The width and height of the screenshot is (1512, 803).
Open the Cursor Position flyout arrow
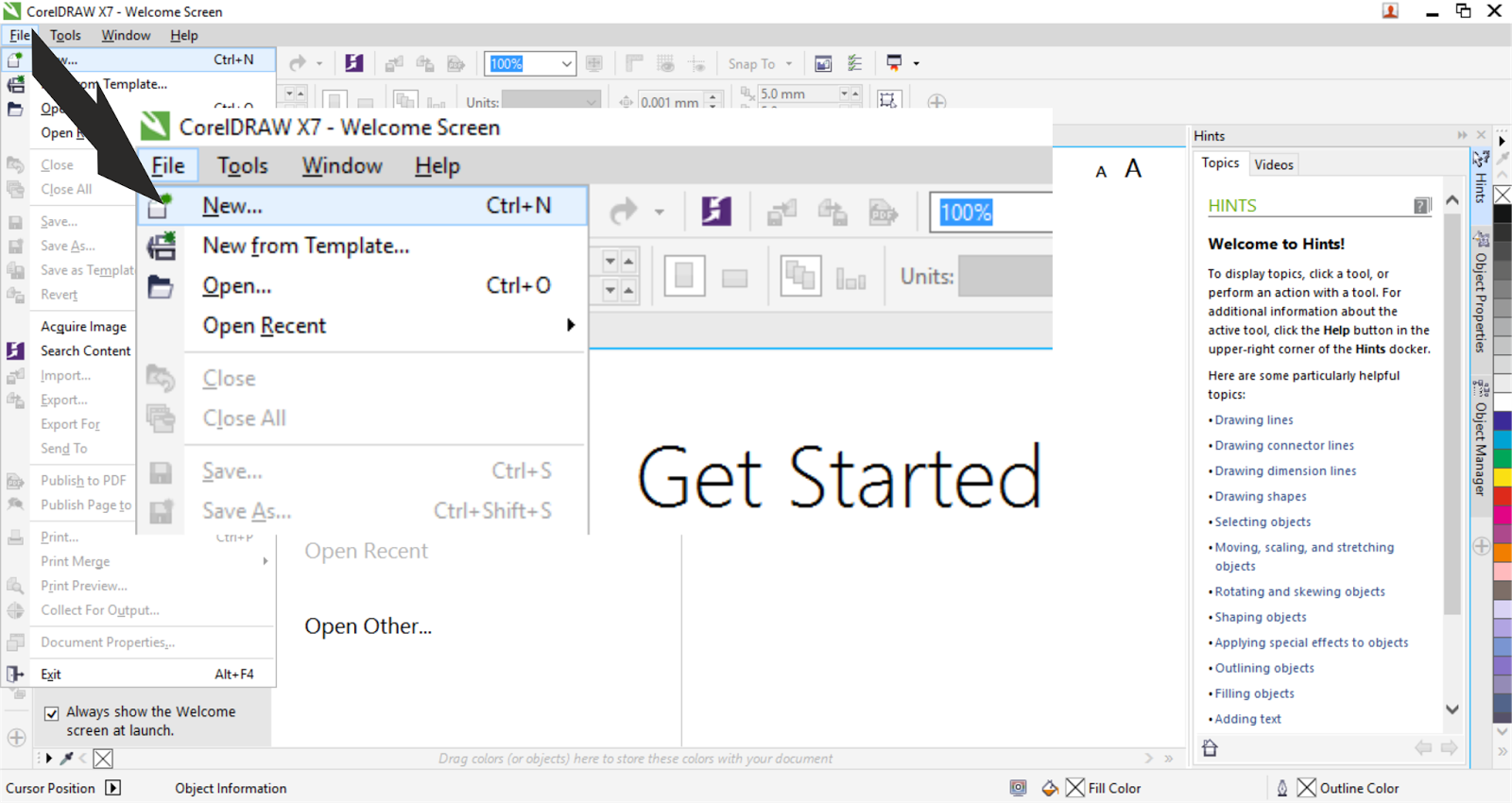pyautogui.click(x=112, y=788)
